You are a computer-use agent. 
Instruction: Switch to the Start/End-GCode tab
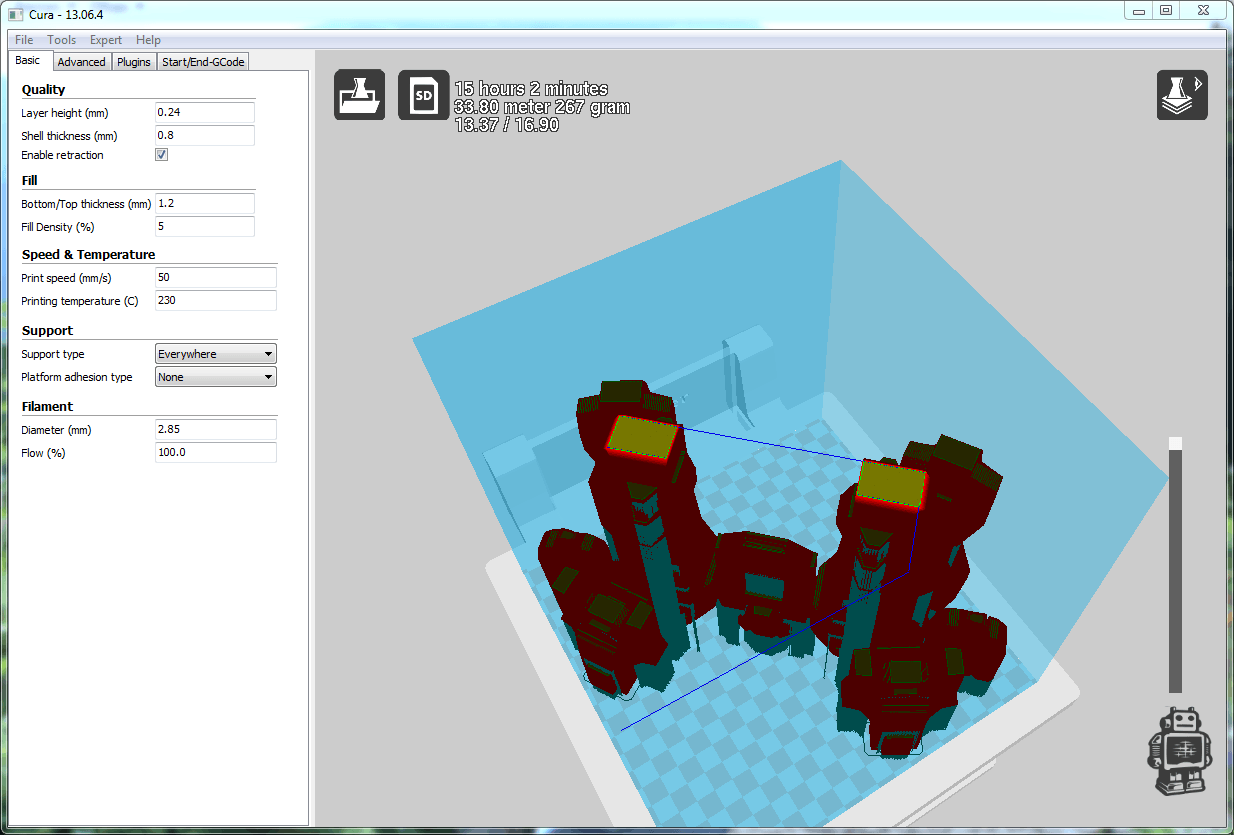pos(203,62)
